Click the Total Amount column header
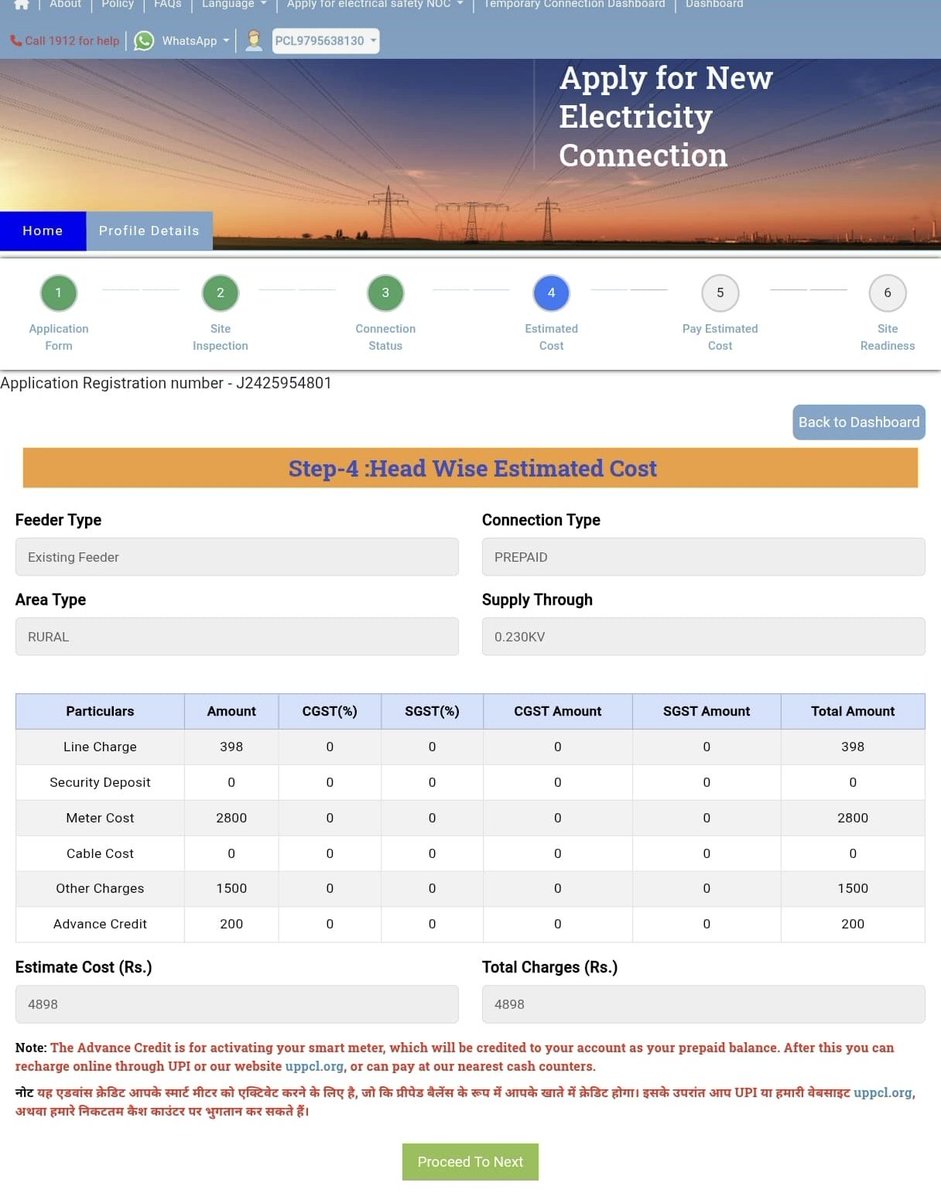The image size is (941, 1200). [853, 711]
